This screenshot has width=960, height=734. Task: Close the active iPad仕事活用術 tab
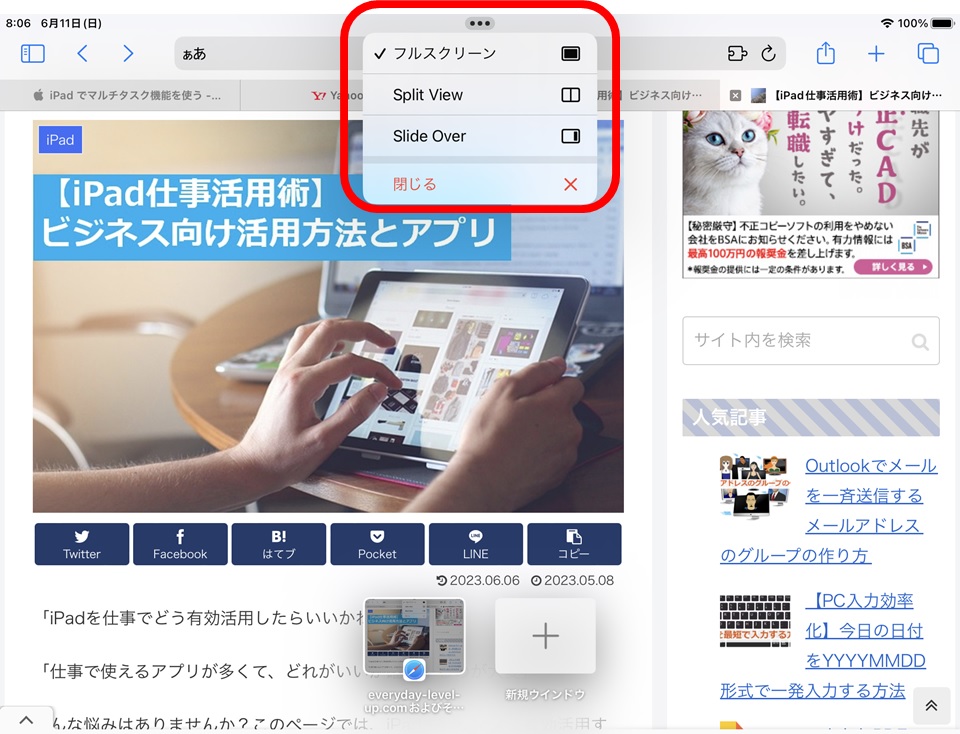tap(736, 95)
